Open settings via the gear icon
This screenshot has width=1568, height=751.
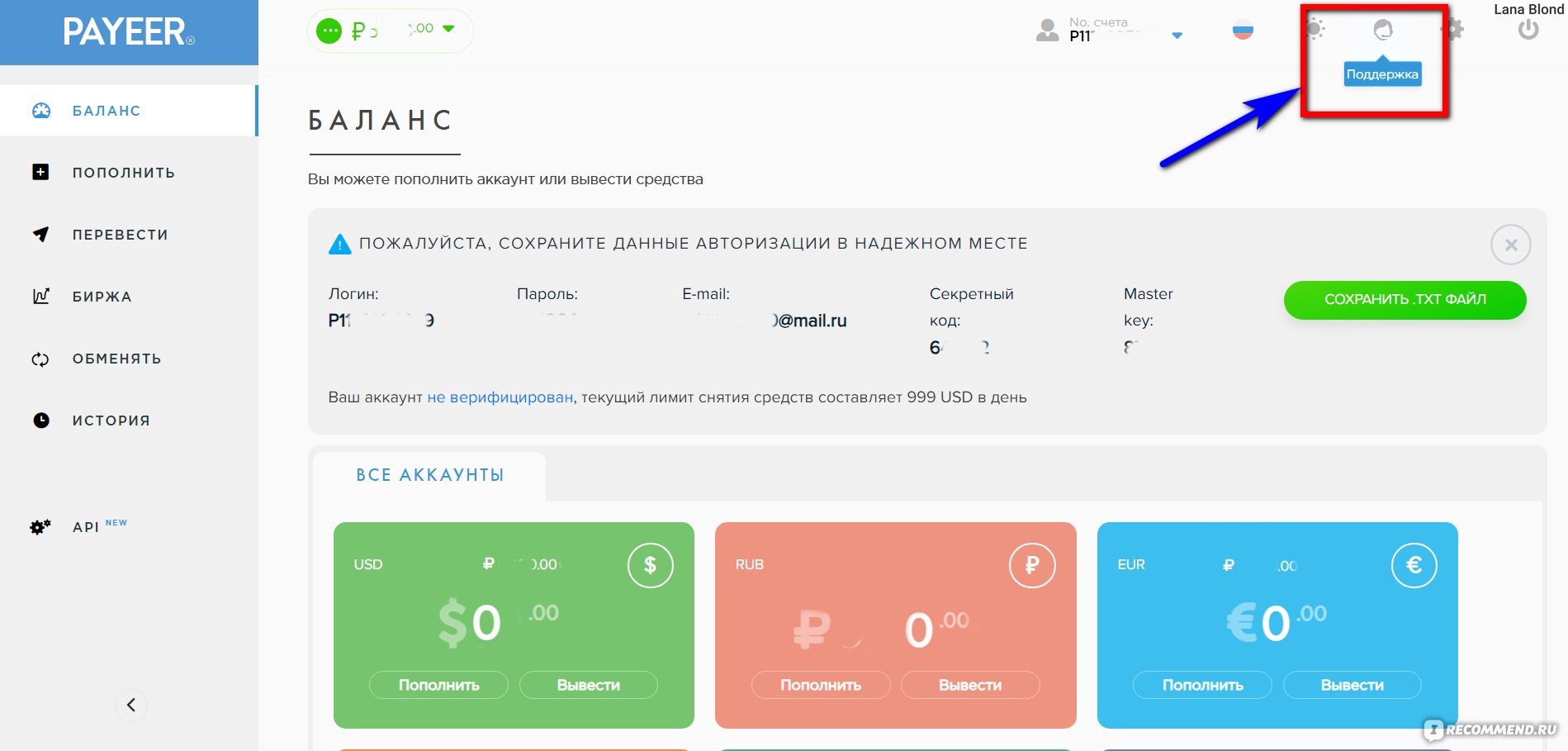tap(1452, 30)
